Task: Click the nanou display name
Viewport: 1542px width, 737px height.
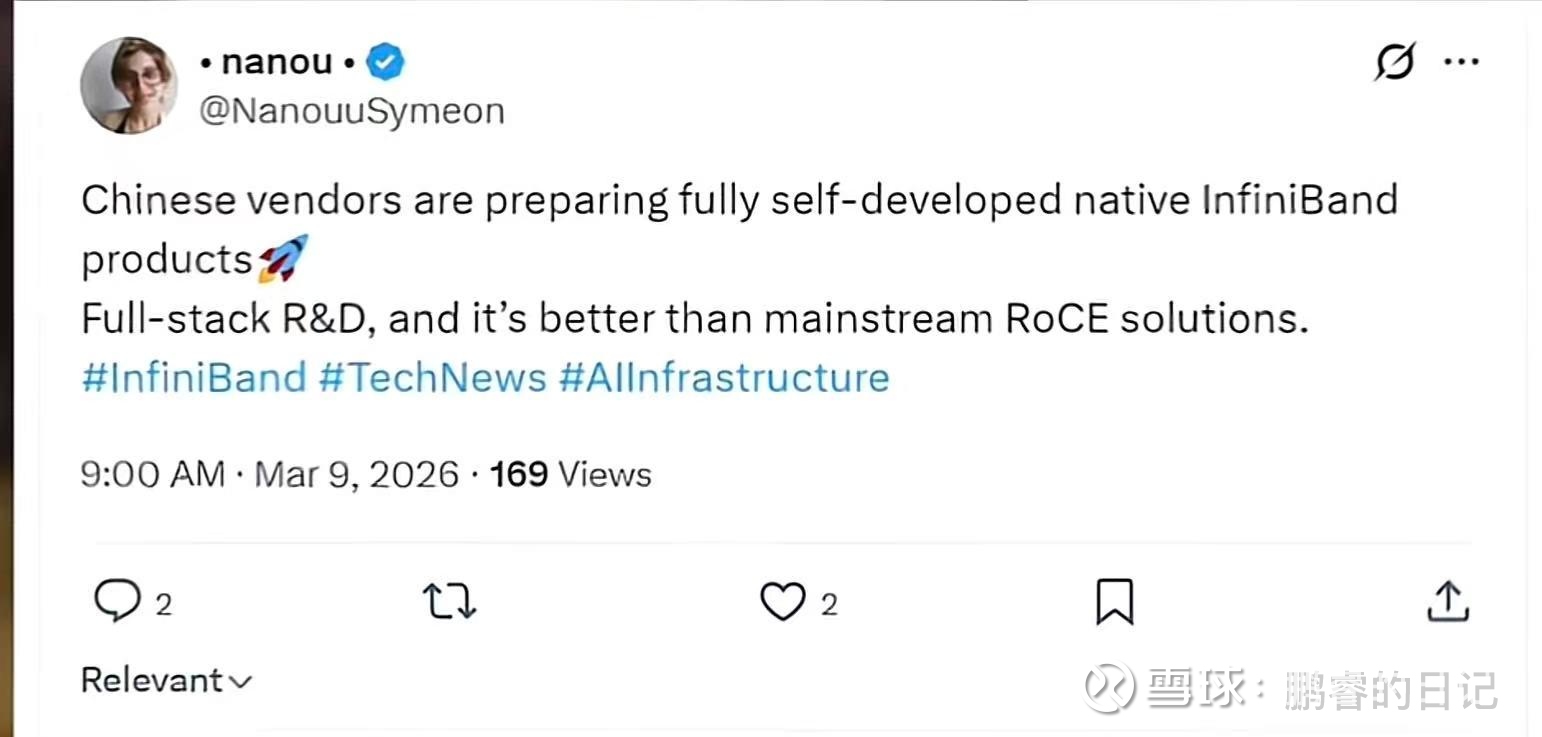Action: 277,62
